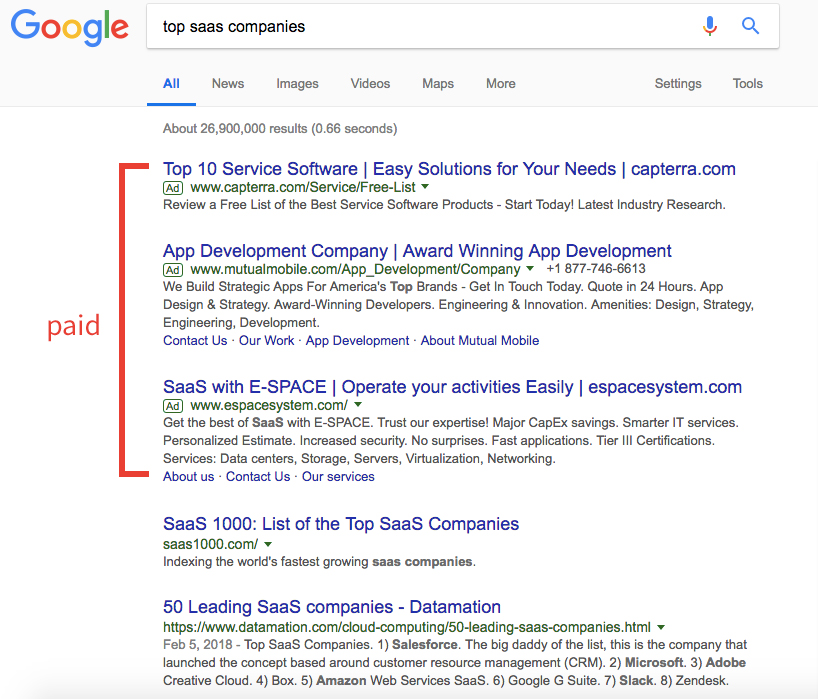The image size is (818, 699).
Task: Open the Maps tab
Action: [x=438, y=84]
